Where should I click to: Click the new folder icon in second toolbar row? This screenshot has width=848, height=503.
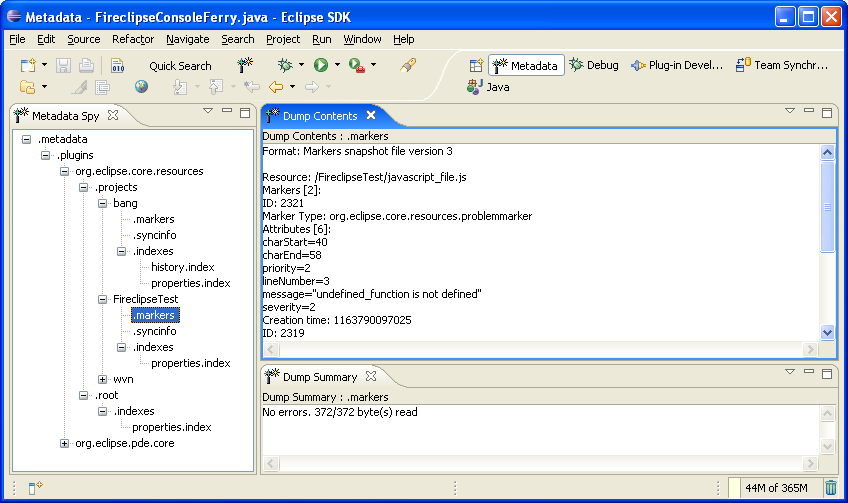[27, 87]
